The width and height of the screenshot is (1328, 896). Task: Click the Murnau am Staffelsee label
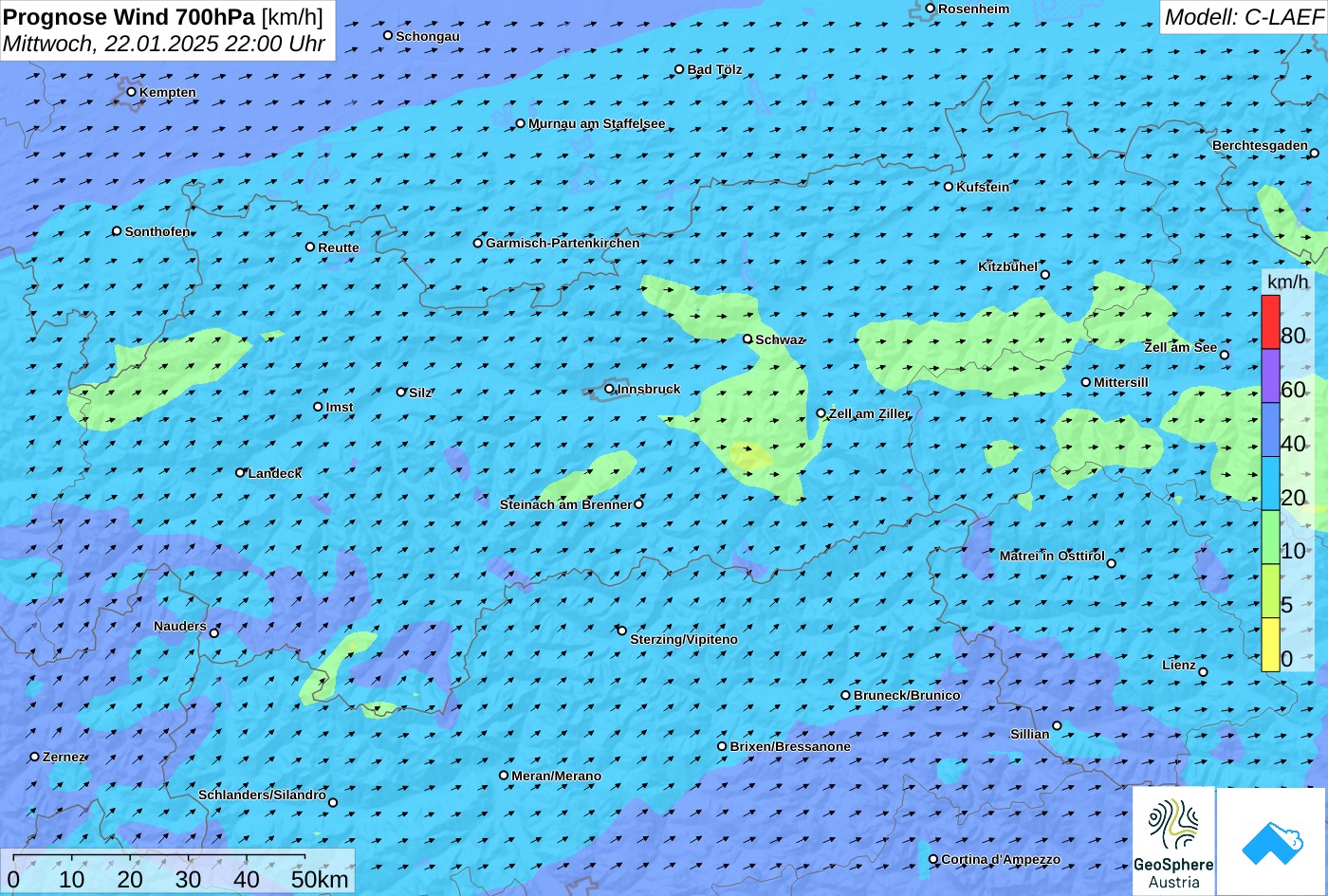(597, 123)
